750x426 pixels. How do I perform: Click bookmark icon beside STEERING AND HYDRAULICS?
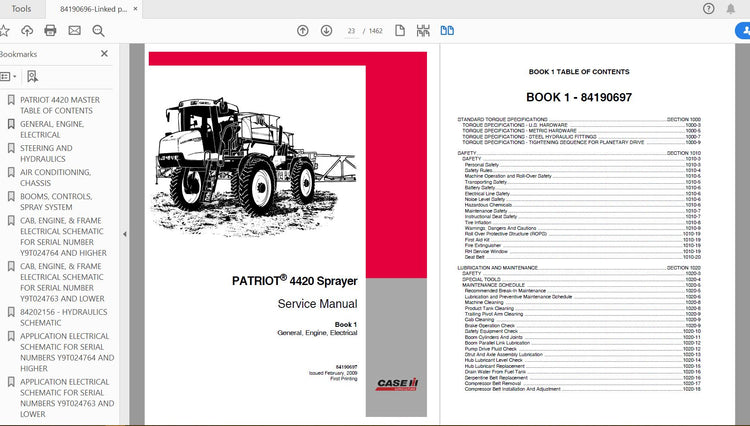point(11,148)
